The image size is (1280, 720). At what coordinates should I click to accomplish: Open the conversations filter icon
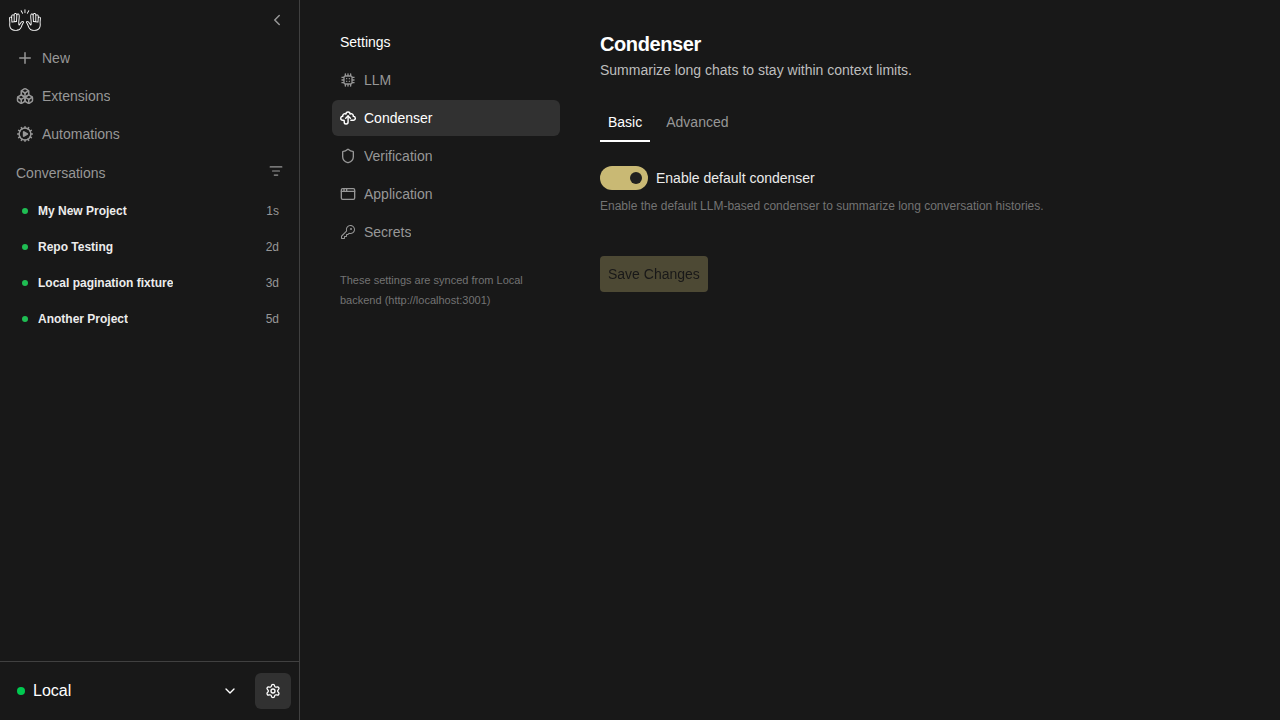[276, 171]
